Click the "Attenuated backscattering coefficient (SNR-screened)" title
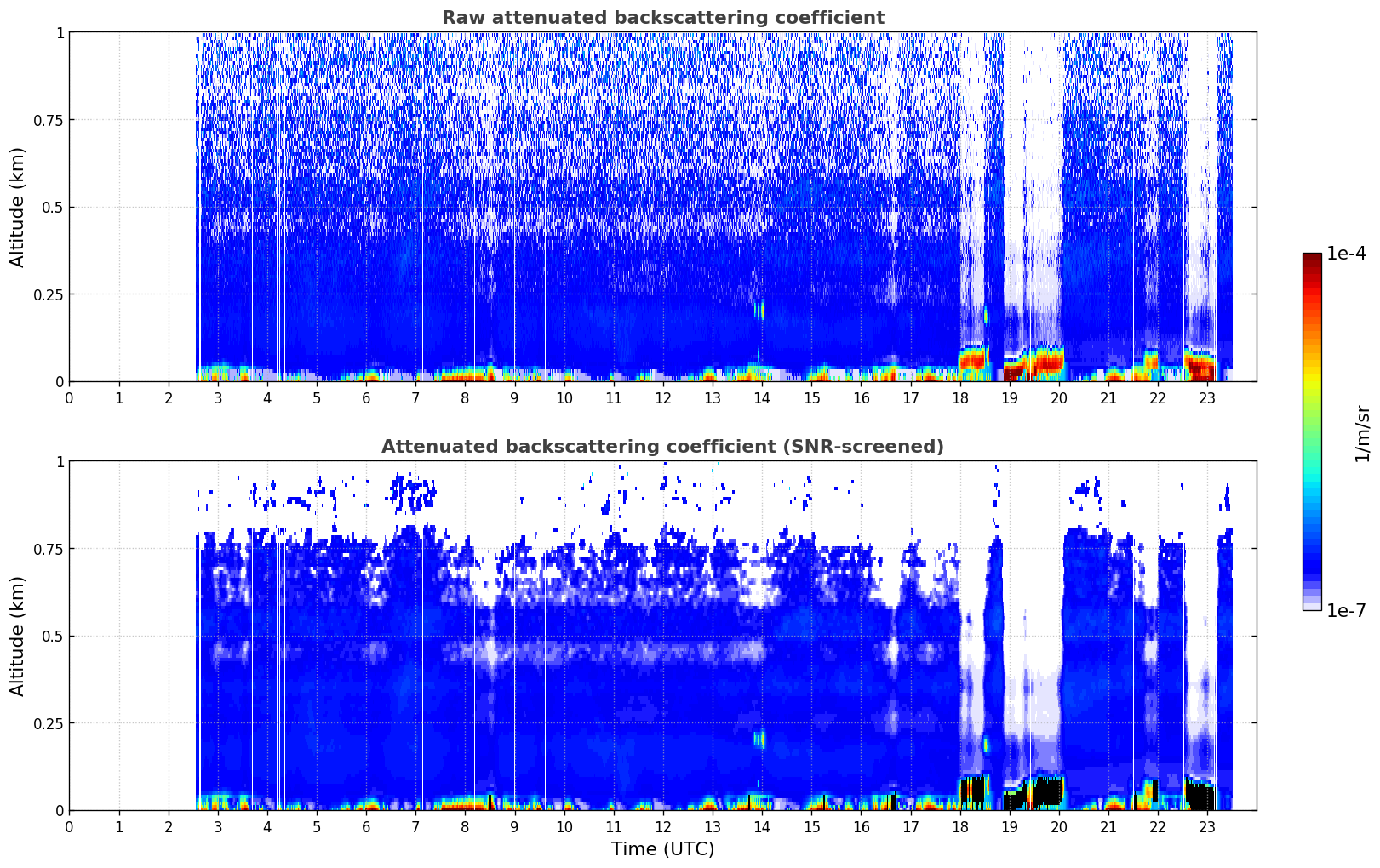The width and height of the screenshot is (1380, 868). coord(662,447)
